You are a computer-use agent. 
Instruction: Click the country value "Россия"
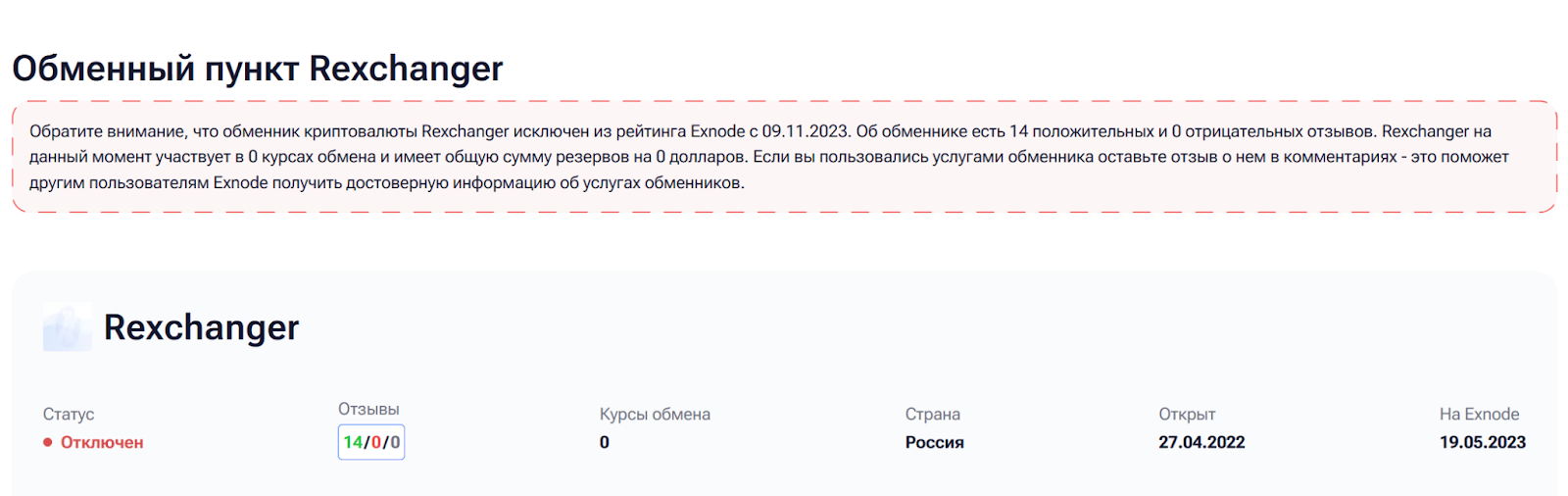pyautogui.click(x=934, y=443)
